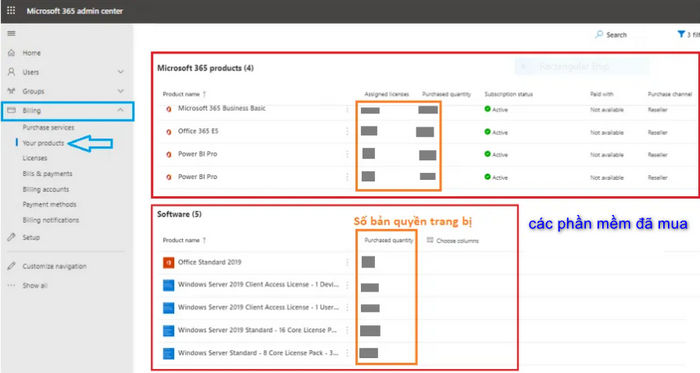Click the Choose columns icon
700x373 pixels.
point(430,240)
